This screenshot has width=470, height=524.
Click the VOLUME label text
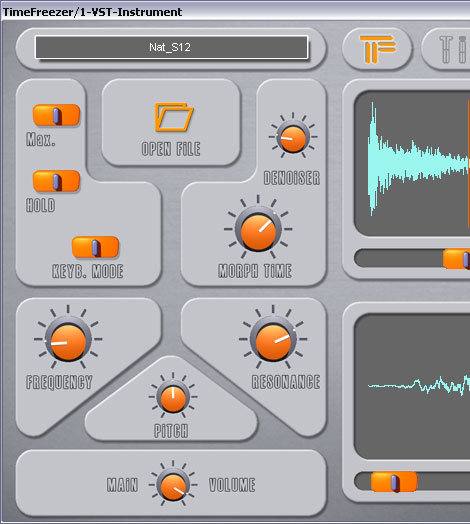click(x=232, y=485)
